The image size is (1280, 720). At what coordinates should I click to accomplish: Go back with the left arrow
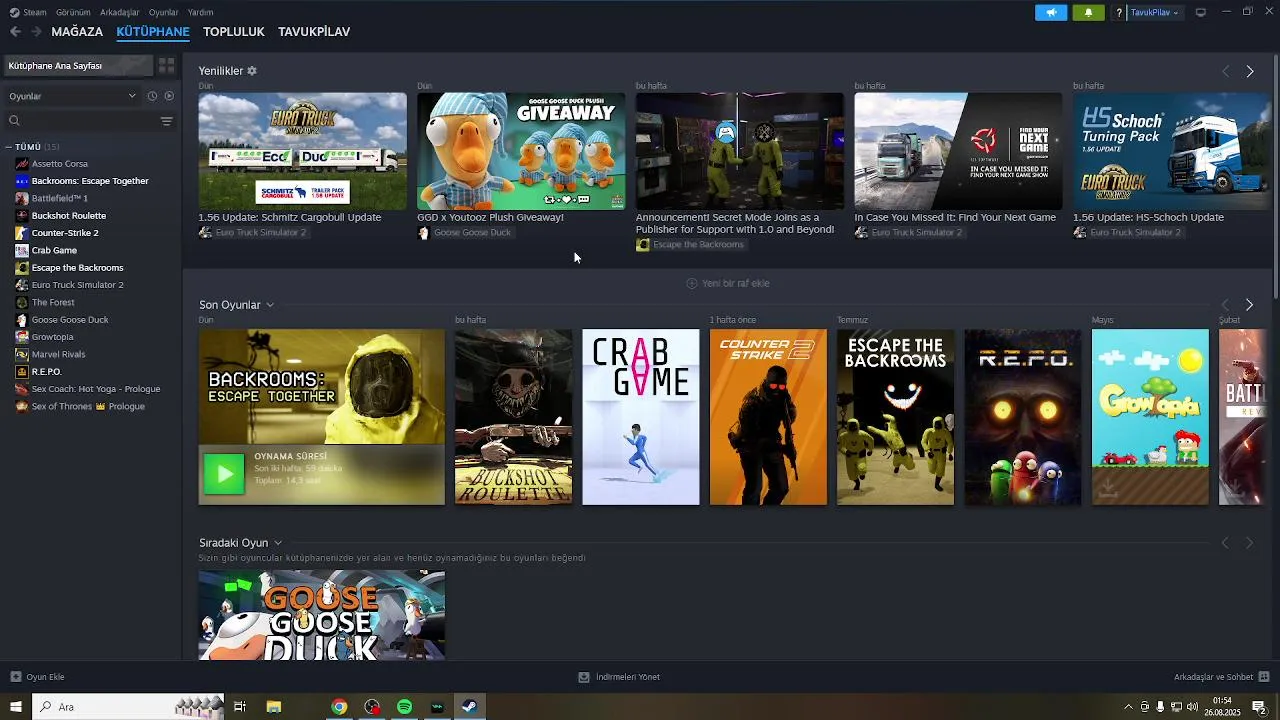click(15, 32)
